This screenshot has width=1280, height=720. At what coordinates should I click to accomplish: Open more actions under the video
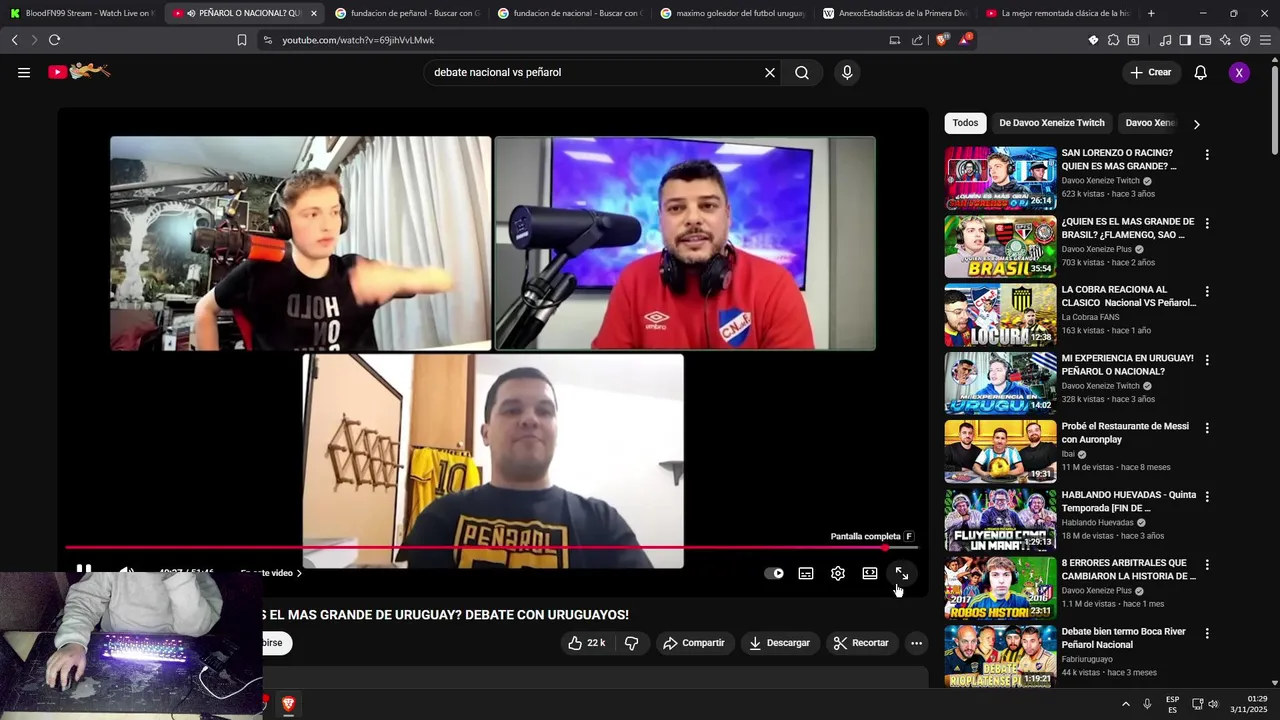point(916,643)
